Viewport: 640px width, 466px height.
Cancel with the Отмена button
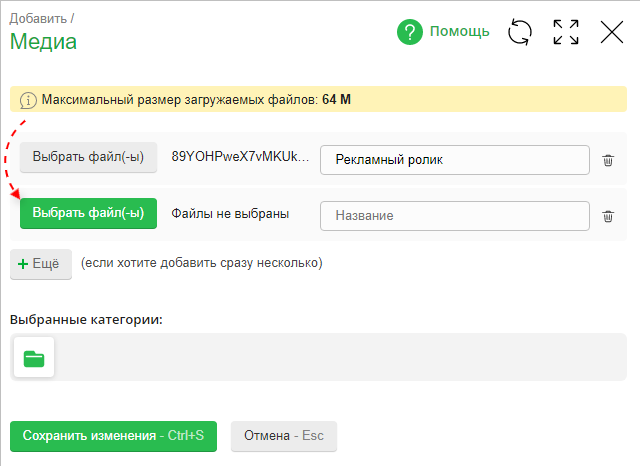click(284, 436)
